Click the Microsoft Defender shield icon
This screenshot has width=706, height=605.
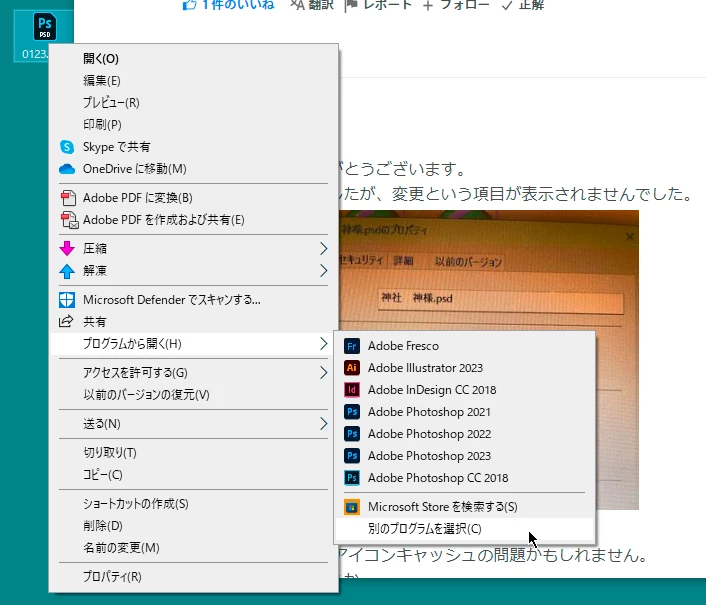[67, 300]
